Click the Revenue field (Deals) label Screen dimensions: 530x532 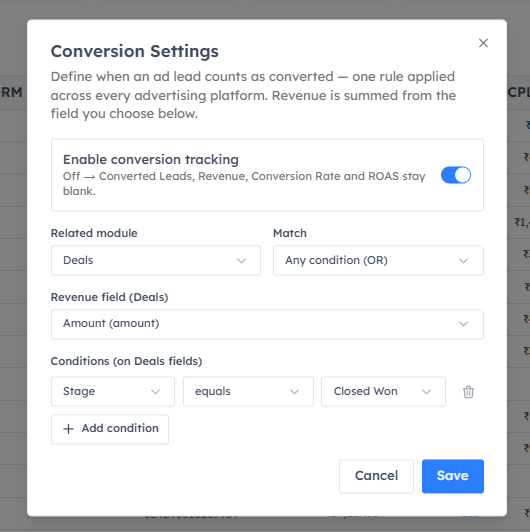click(x=110, y=297)
